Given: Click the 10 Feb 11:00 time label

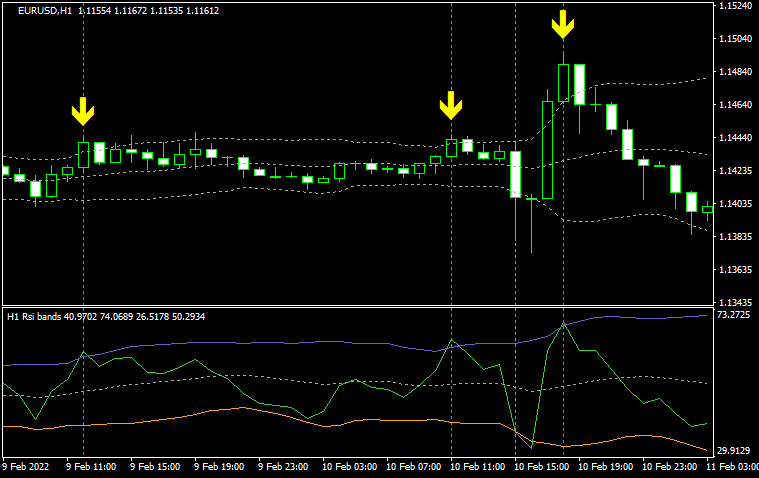Looking at the screenshot, I should tap(477, 467).
